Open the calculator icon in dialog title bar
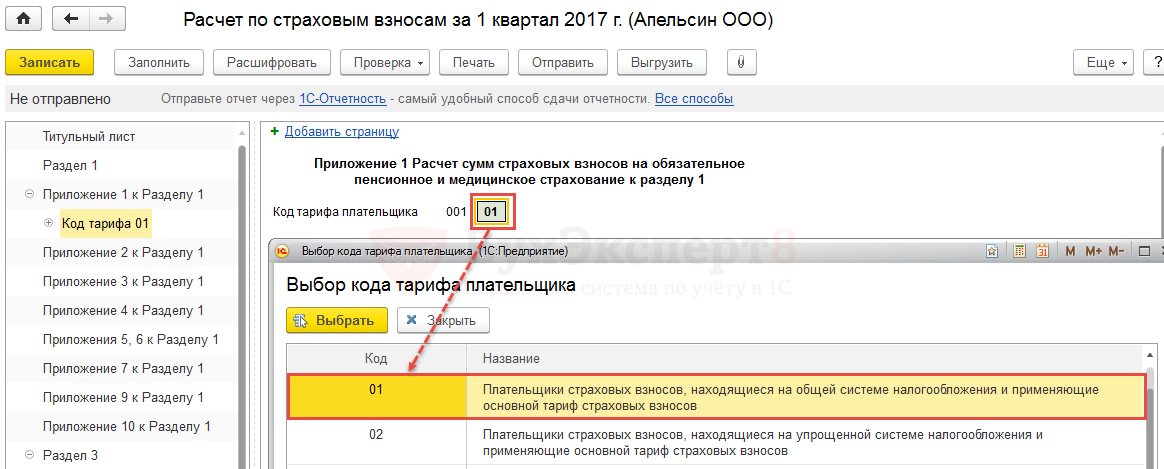This screenshot has width=1164, height=469. coord(1019,251)
